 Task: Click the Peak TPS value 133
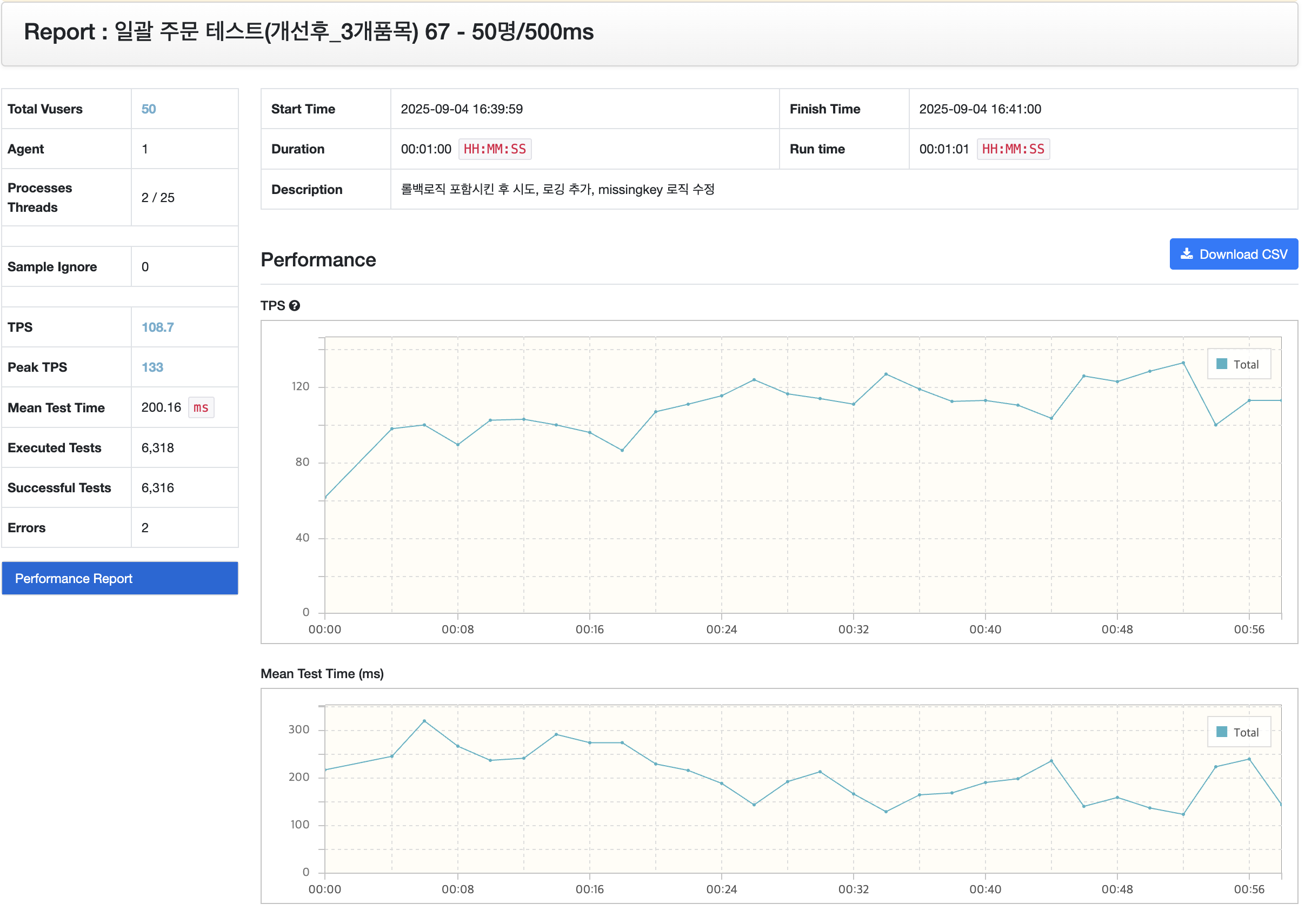coord(152,367)
